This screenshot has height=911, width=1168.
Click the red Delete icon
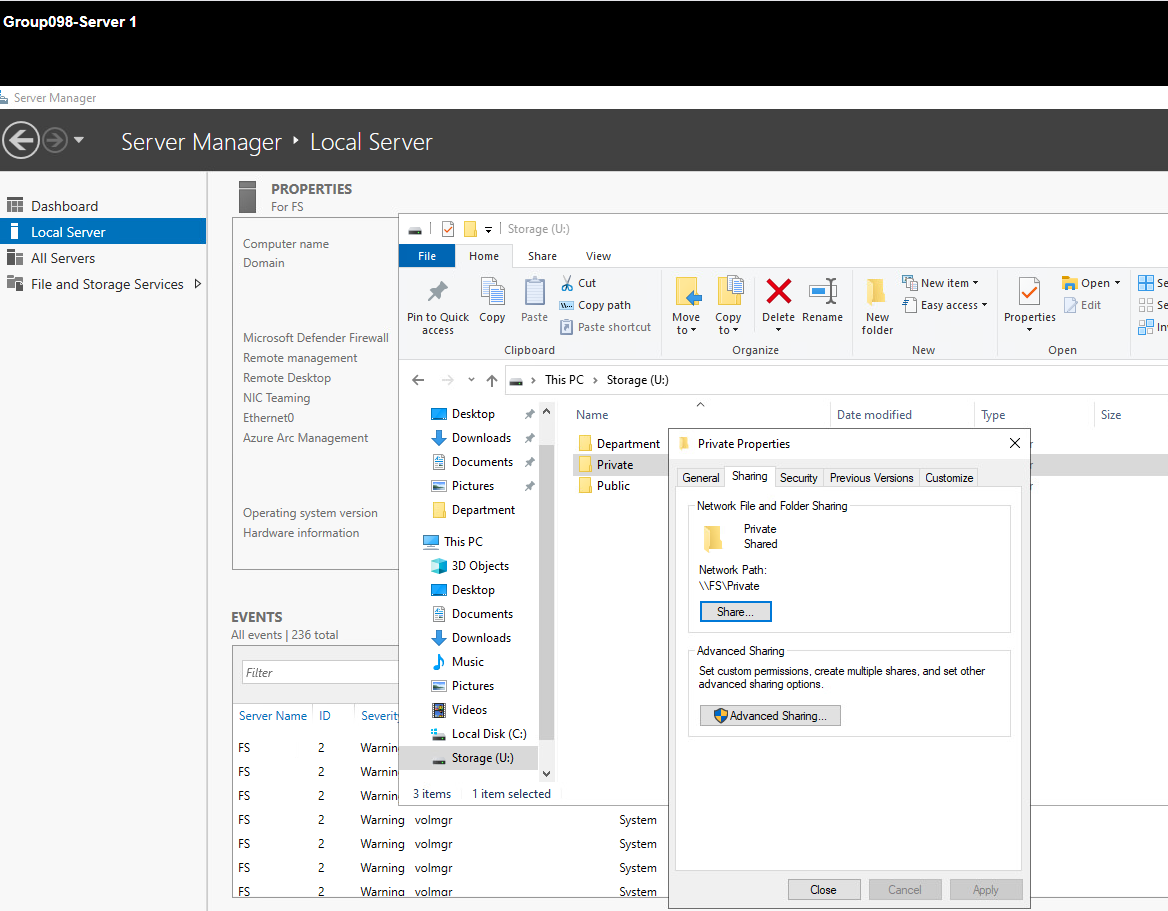(778, 291)
